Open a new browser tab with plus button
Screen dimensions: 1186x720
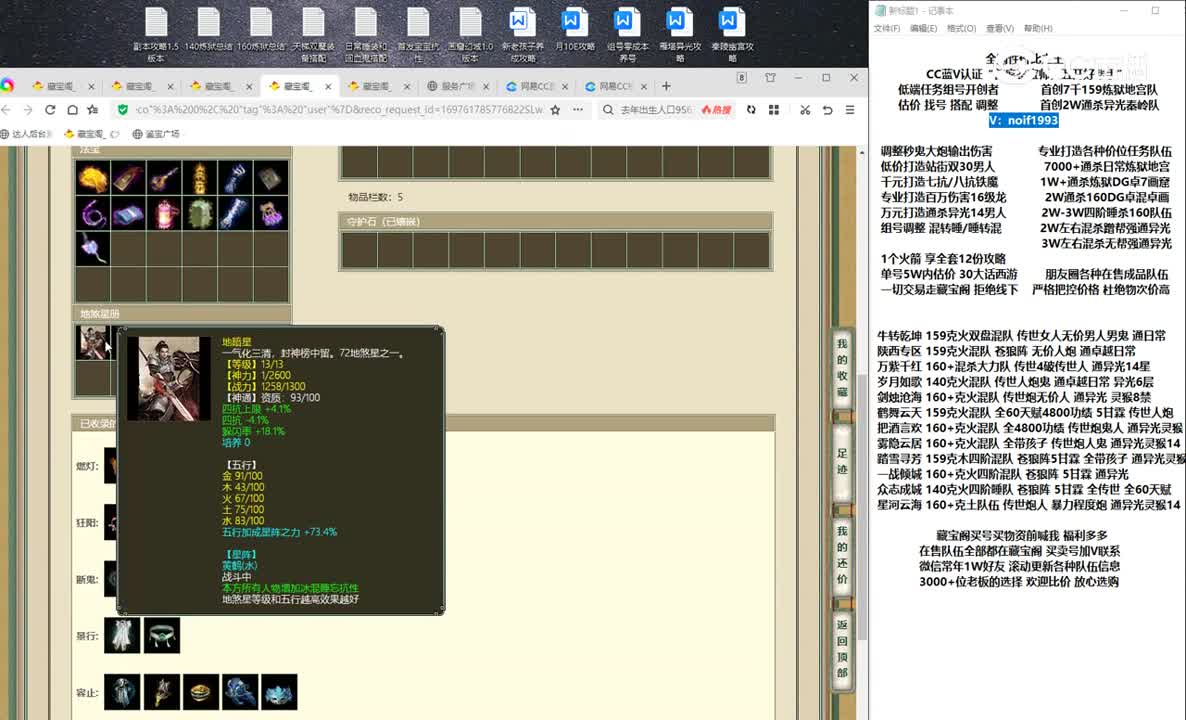coord(666,86)
